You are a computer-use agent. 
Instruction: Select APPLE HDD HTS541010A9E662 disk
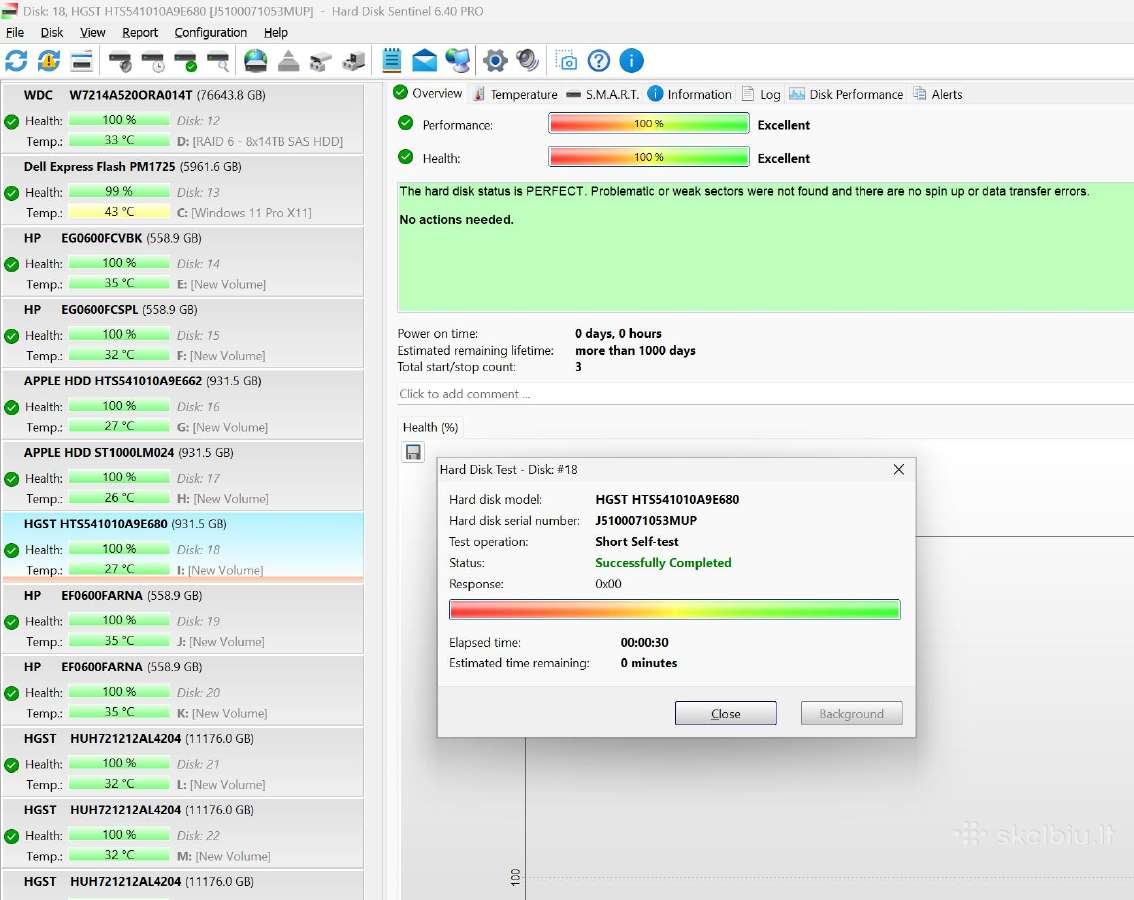[182, 404]
